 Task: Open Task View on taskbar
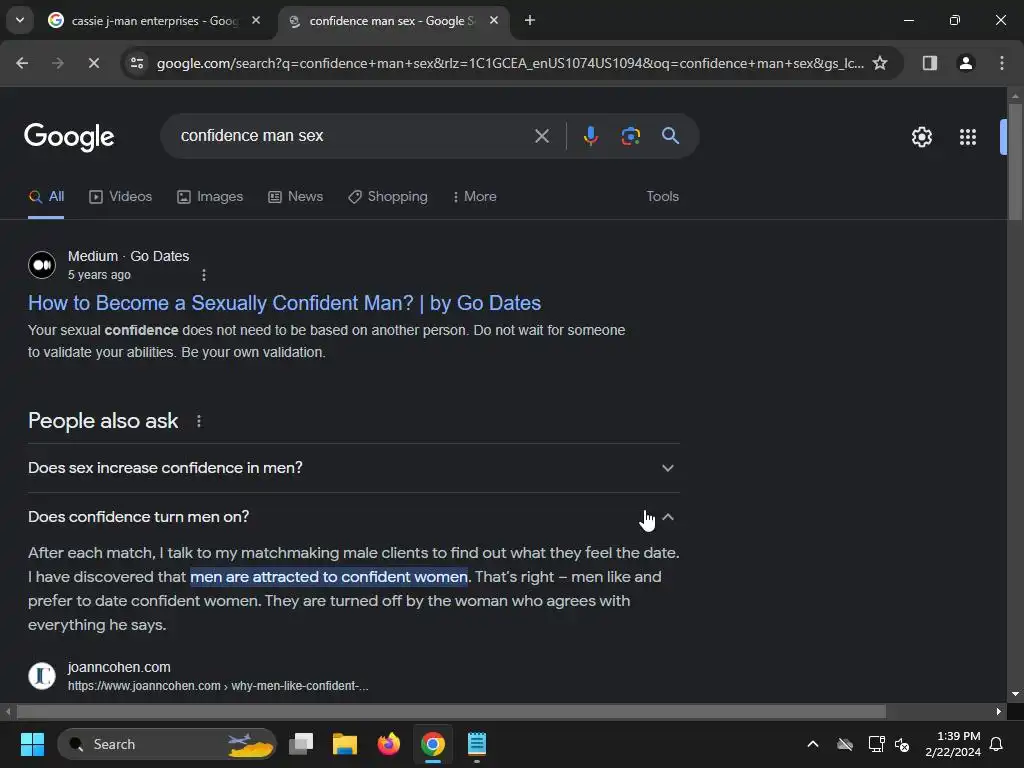click(x=302, y=744)
